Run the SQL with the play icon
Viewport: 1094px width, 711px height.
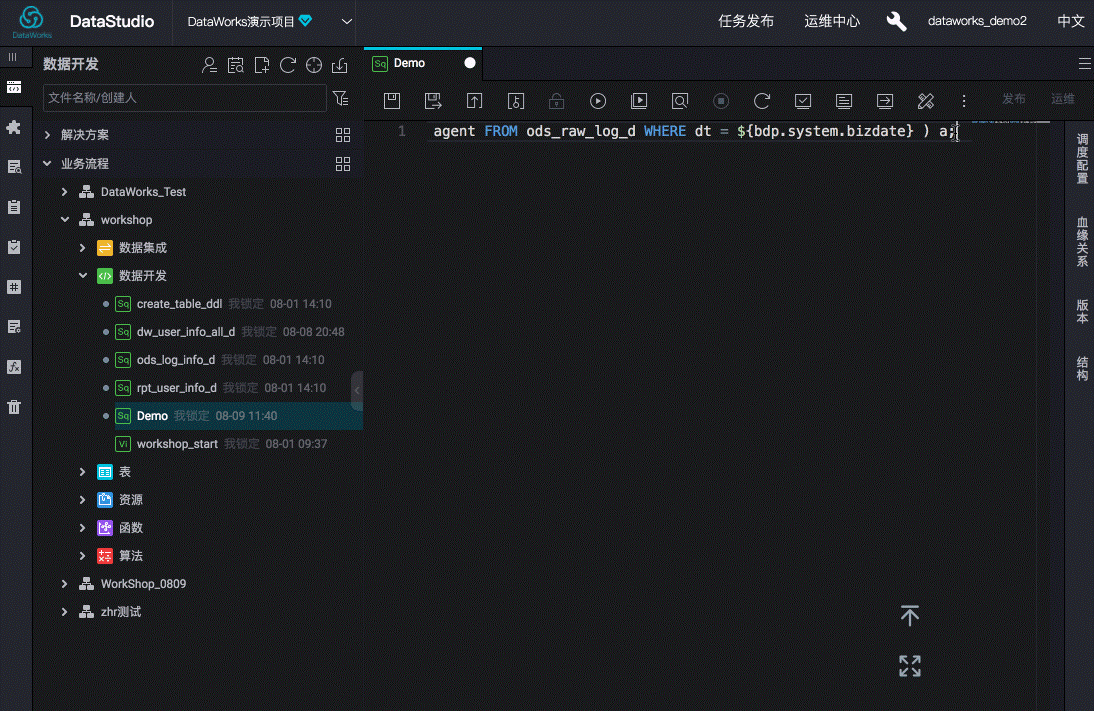[598, 100]
